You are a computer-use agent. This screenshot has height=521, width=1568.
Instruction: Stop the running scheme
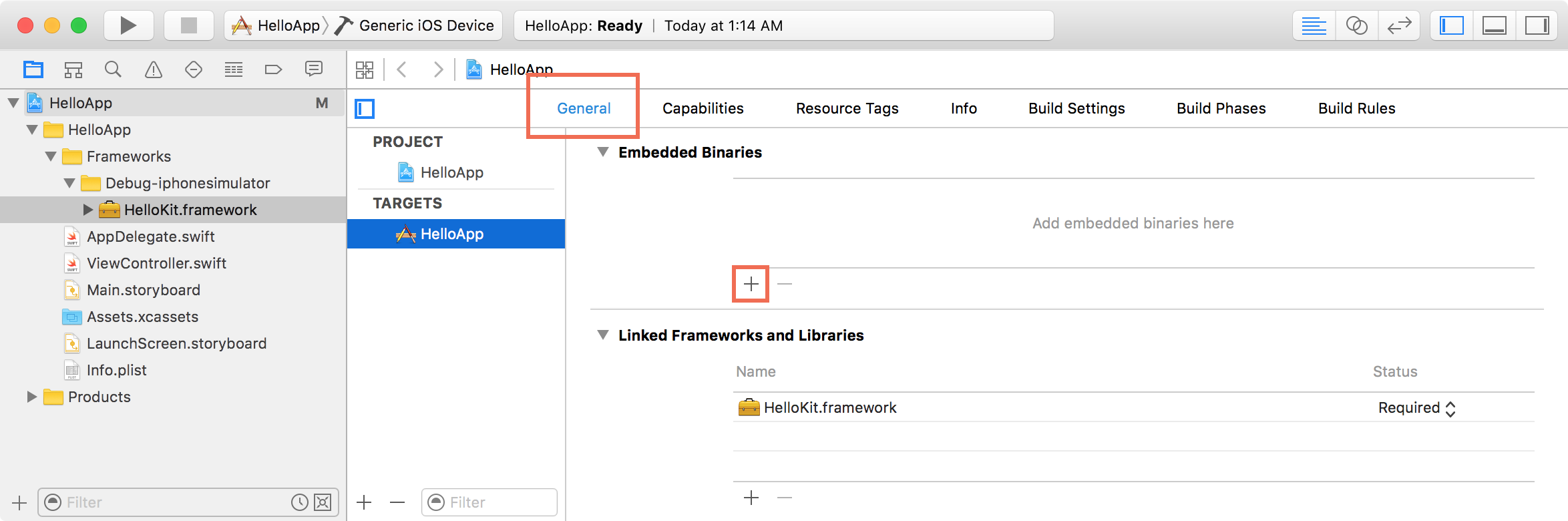tap(189, 25)
